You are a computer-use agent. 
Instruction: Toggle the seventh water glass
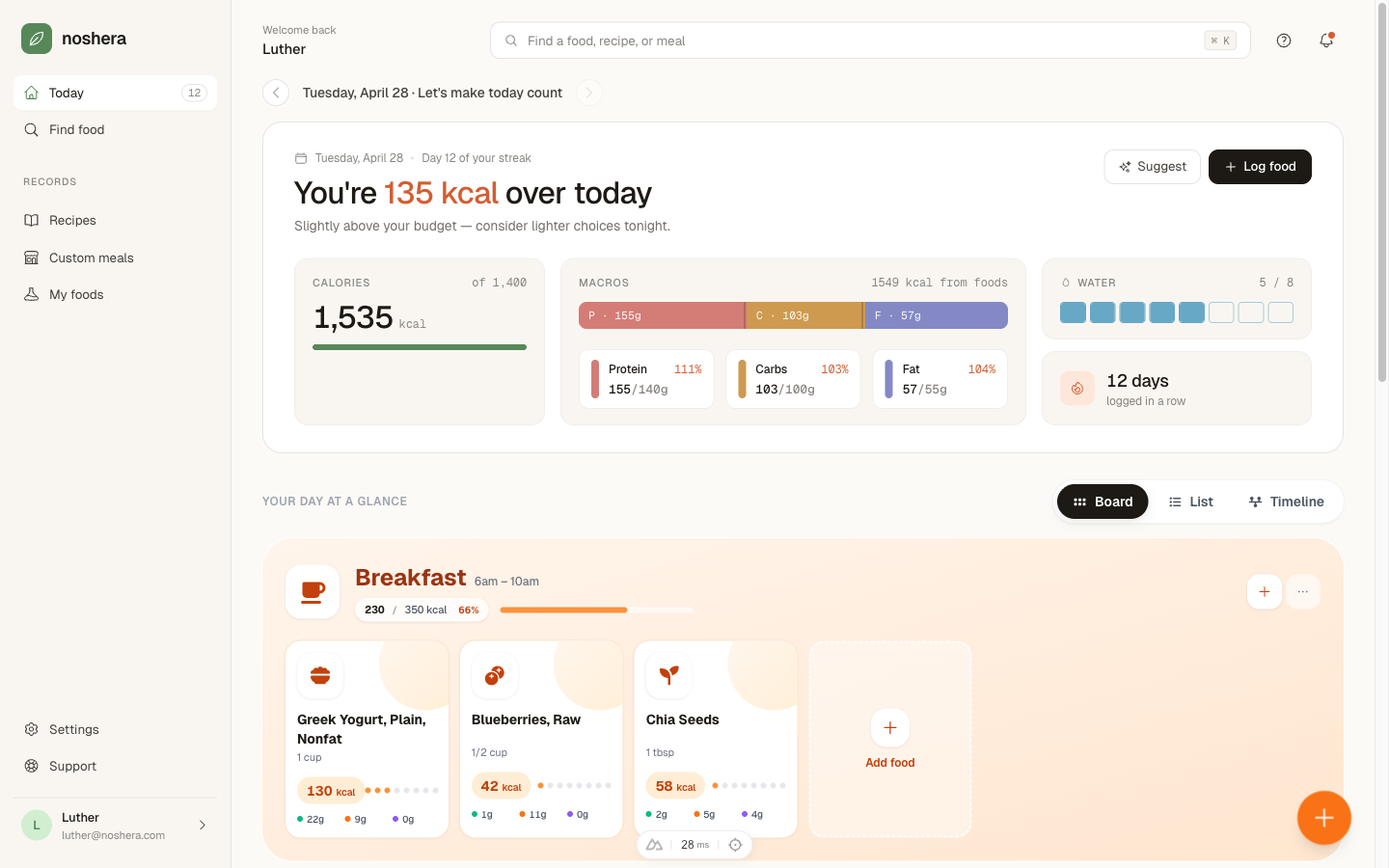click(x=1251, y=312)
